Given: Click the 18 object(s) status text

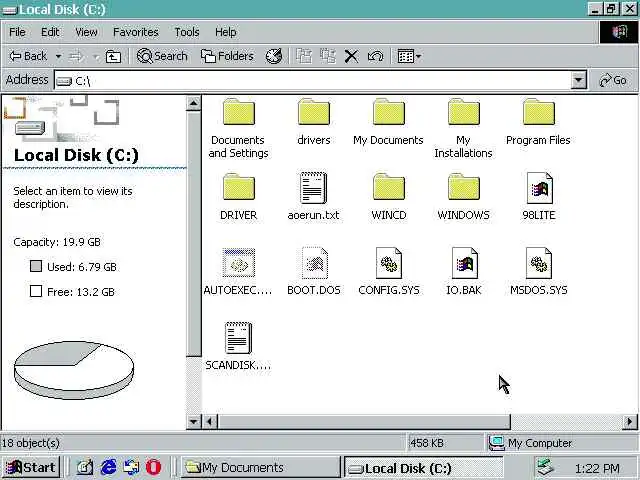Looking at the screenshot, I should (31, 443).
